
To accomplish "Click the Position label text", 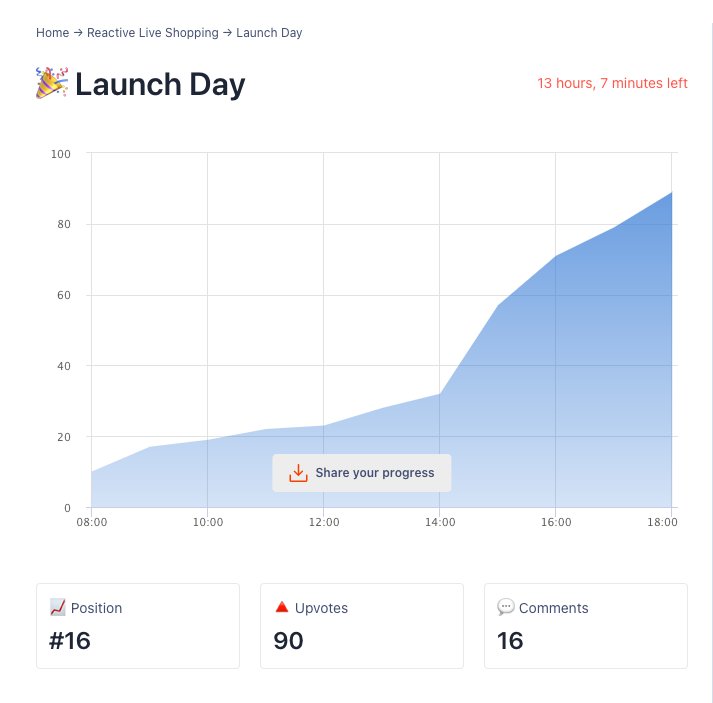I will (96, 608).
